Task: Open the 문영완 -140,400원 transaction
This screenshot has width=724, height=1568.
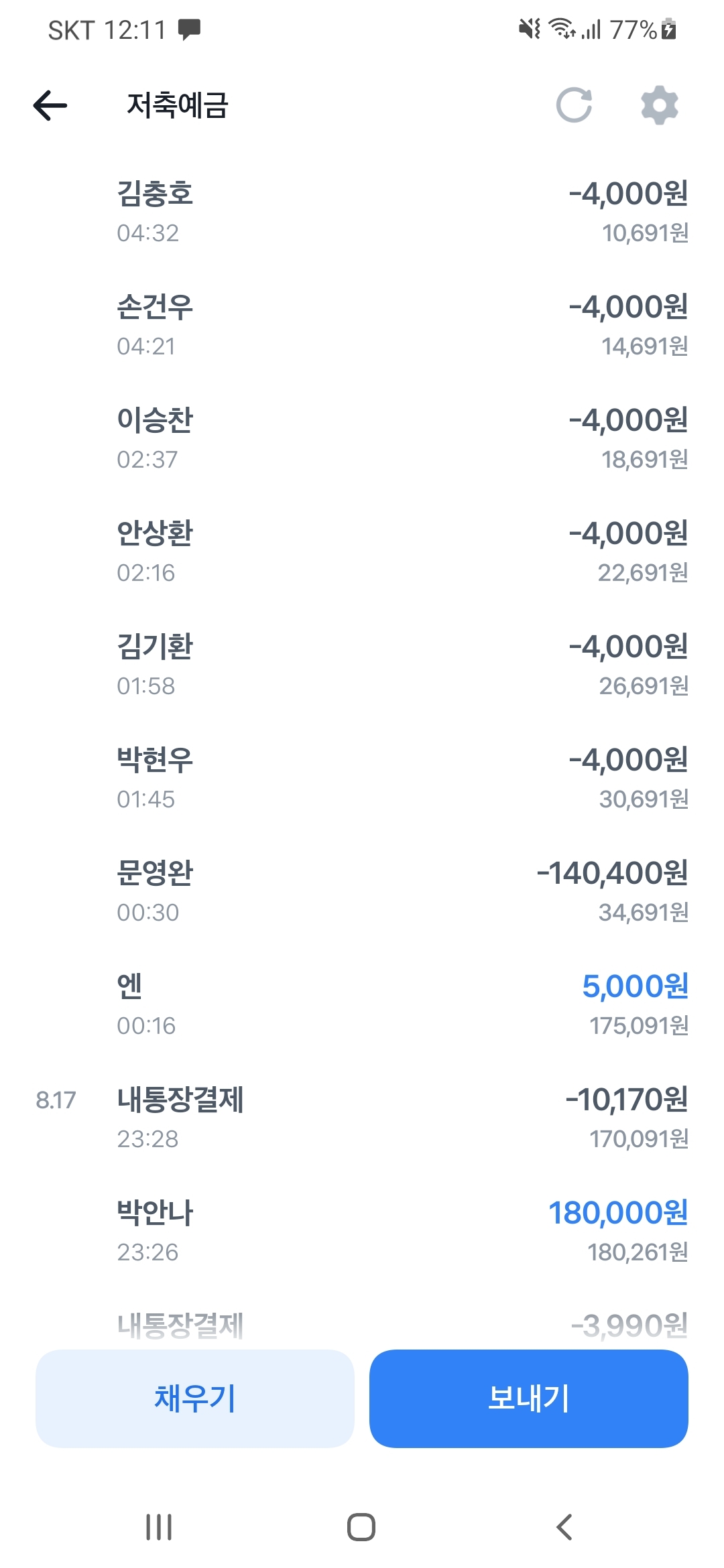Action: pos(362,892)
